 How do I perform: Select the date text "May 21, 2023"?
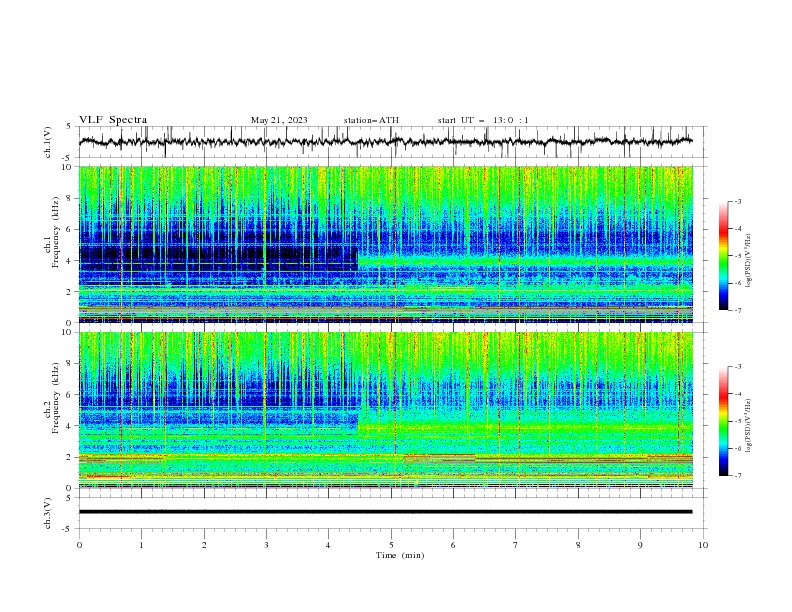[279, 120]
